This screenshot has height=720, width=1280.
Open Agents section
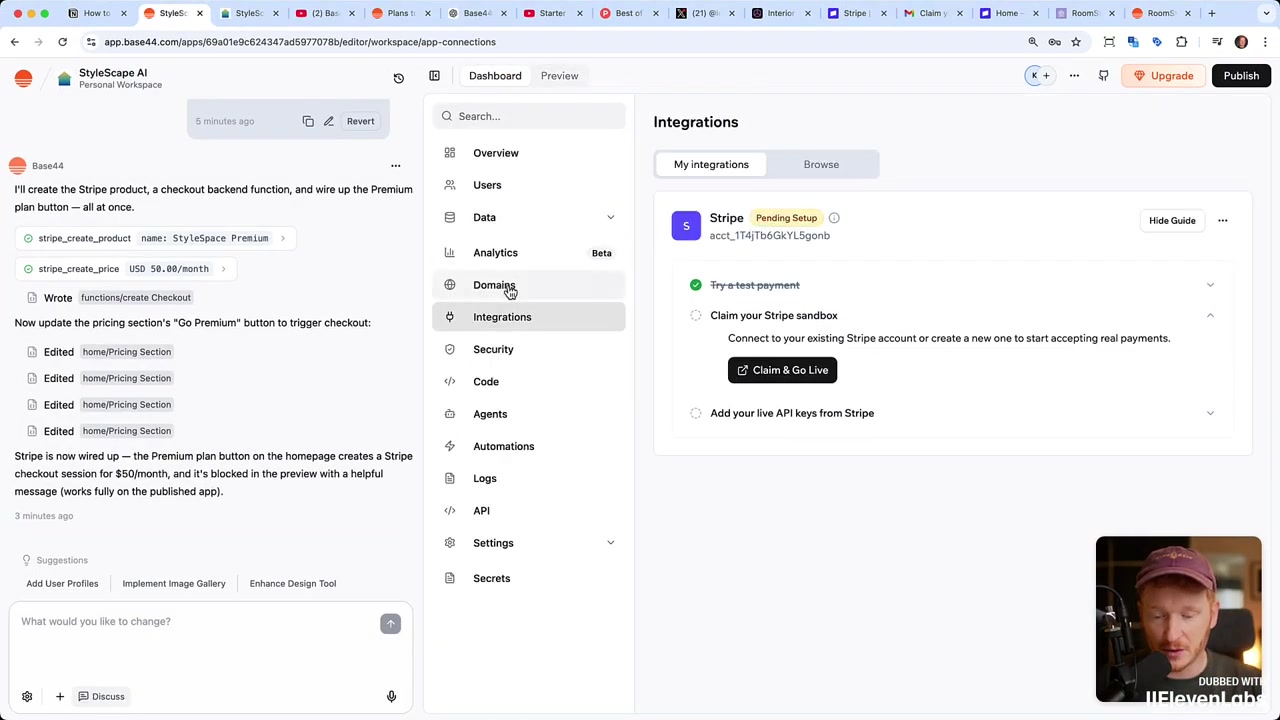point(529,414)
